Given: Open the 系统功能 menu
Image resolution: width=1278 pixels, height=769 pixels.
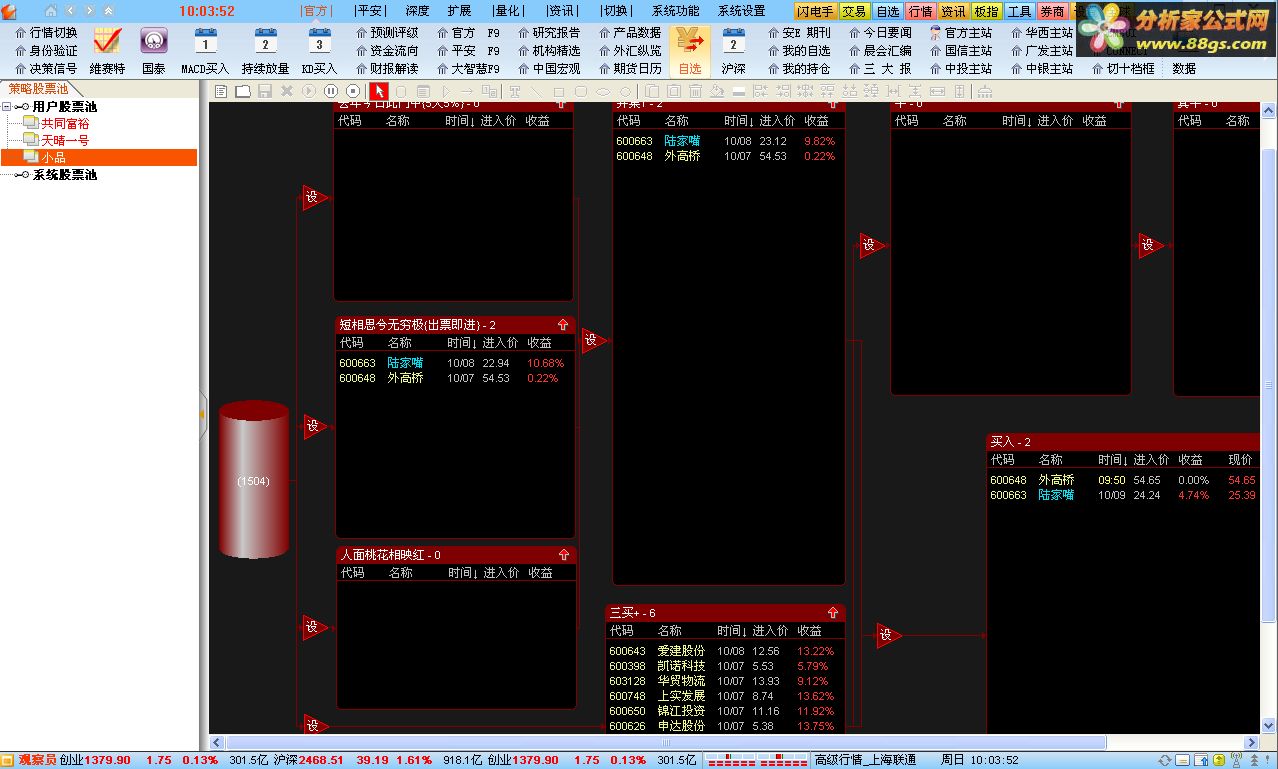Looking at the screenshot, I should [676, 11].
